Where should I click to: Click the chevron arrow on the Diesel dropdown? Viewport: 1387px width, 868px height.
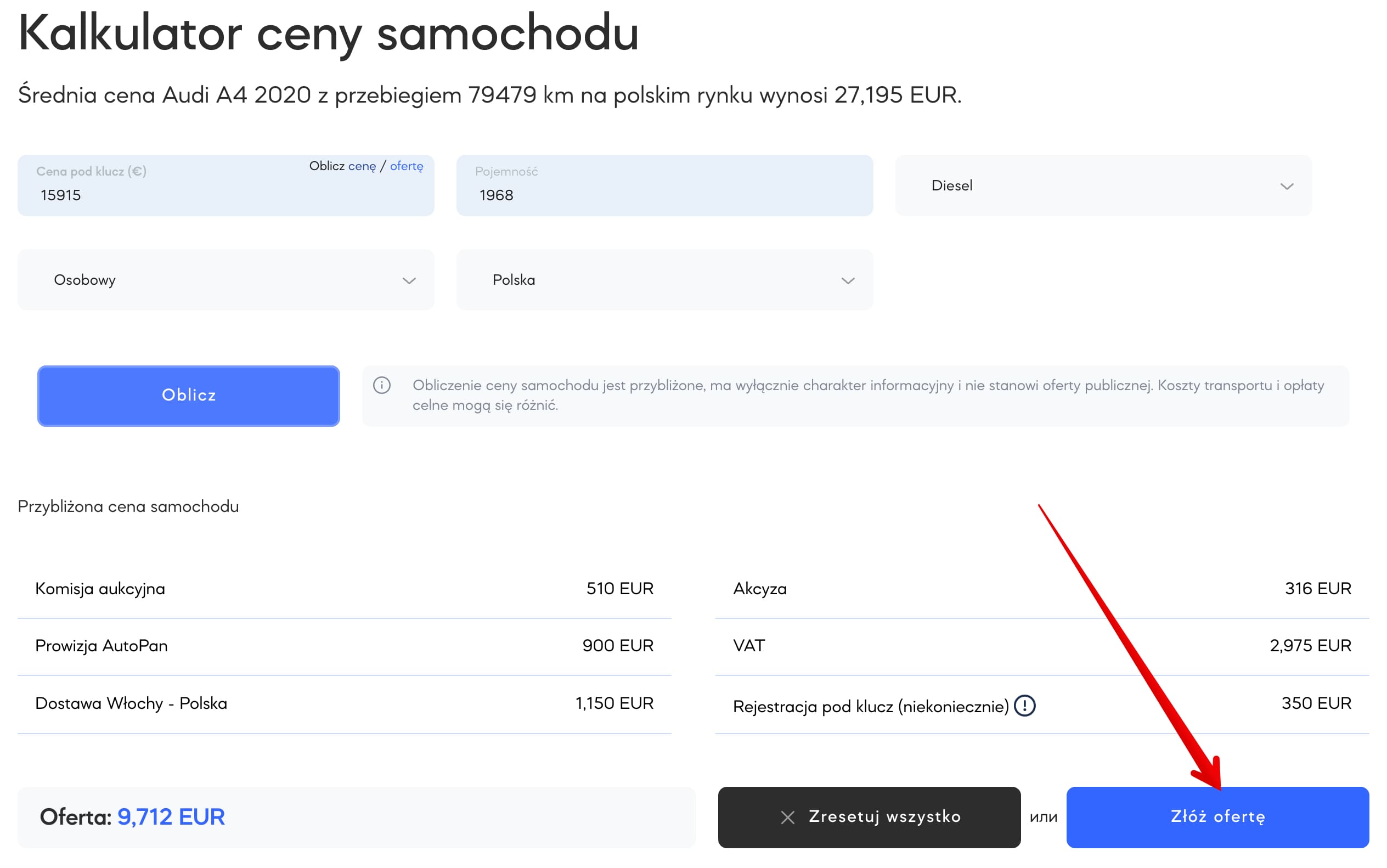pos(1287,186)
